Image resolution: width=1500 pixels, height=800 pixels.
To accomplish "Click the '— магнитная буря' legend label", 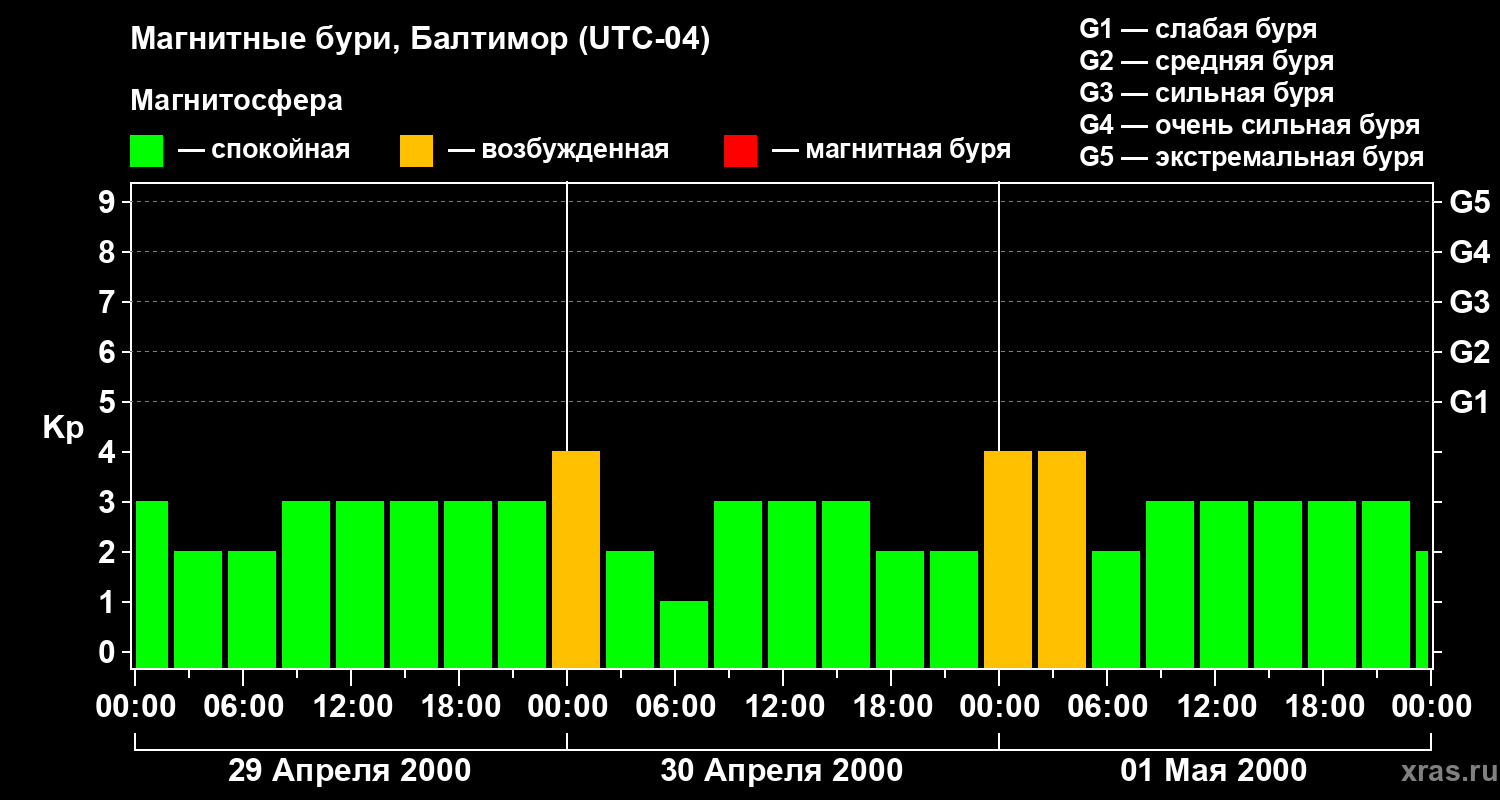I will click(891, 150).
